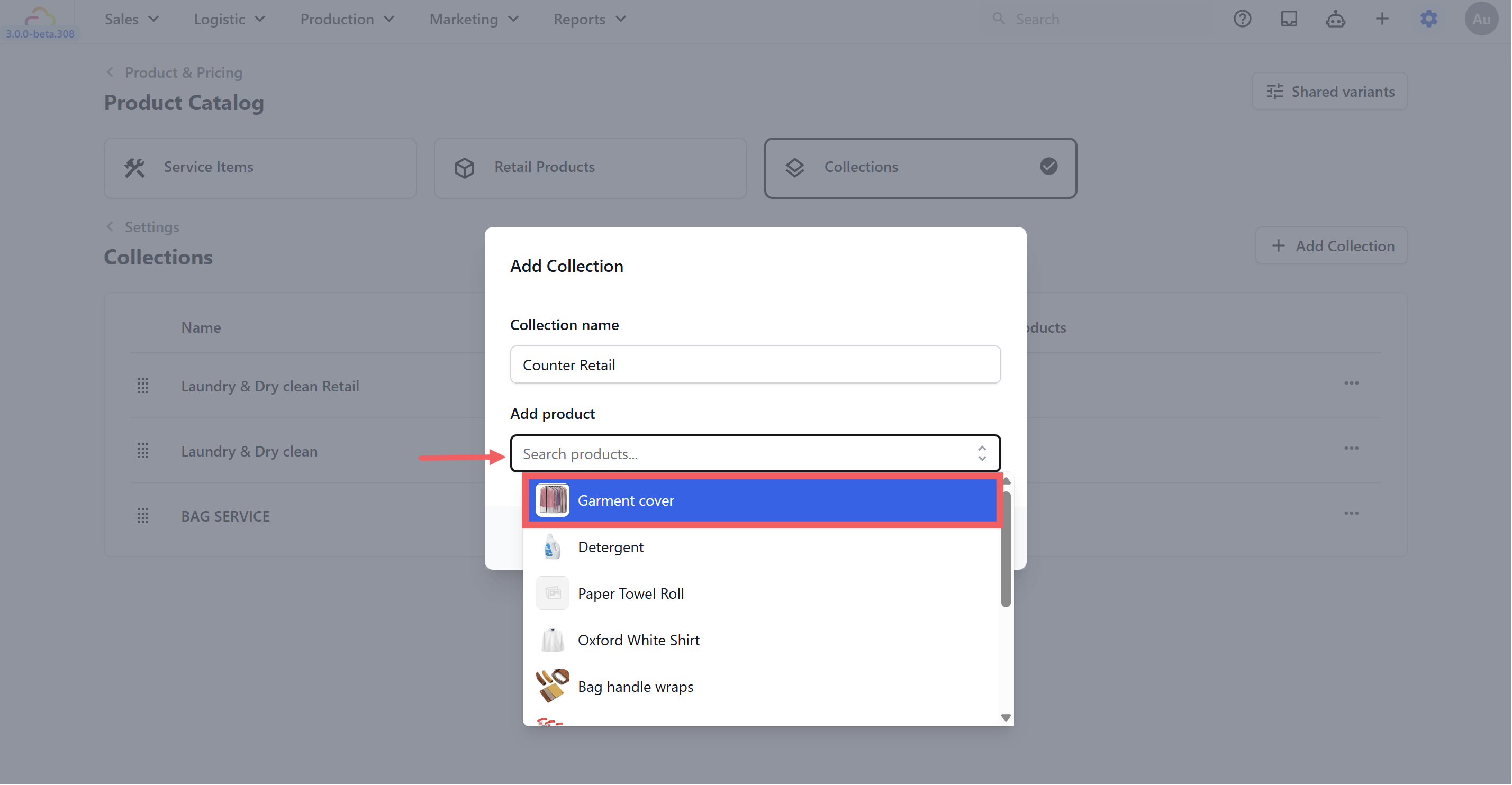
Task: Expand the Sales menu dropdown
Action: pyautogui.click(x=131, y=19)
